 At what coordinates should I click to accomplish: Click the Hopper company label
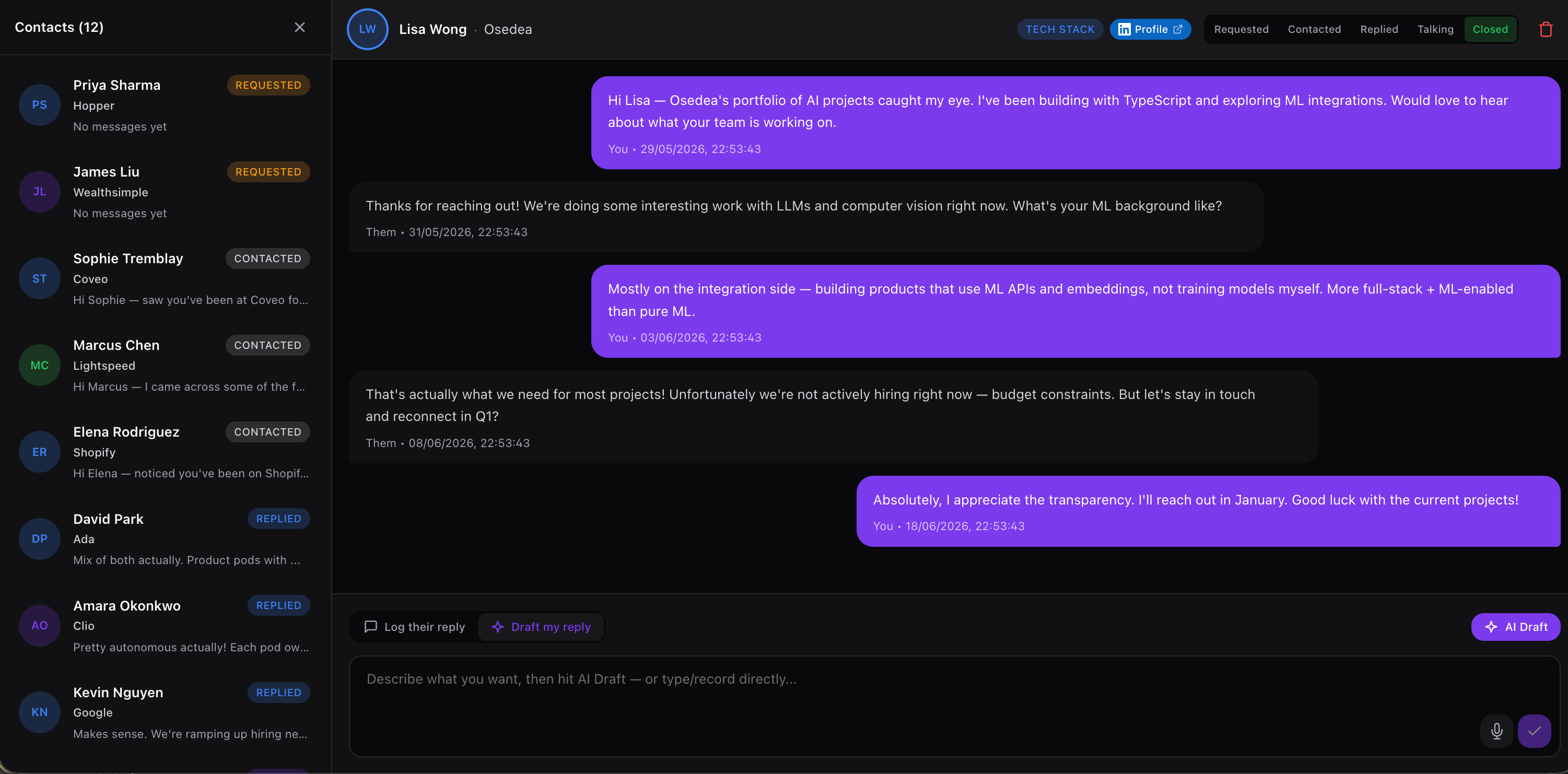click(x=93, y=106)
